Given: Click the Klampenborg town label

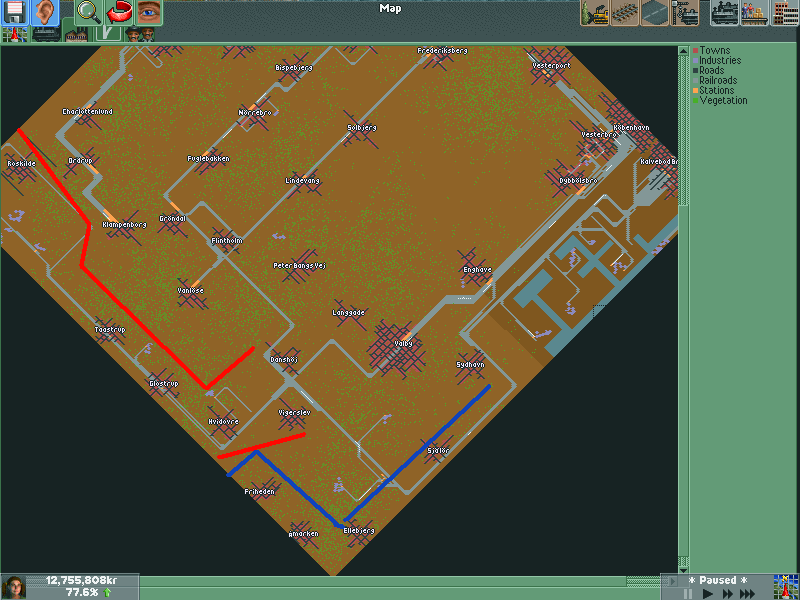Looking at the screenshot, I should 124,224.
